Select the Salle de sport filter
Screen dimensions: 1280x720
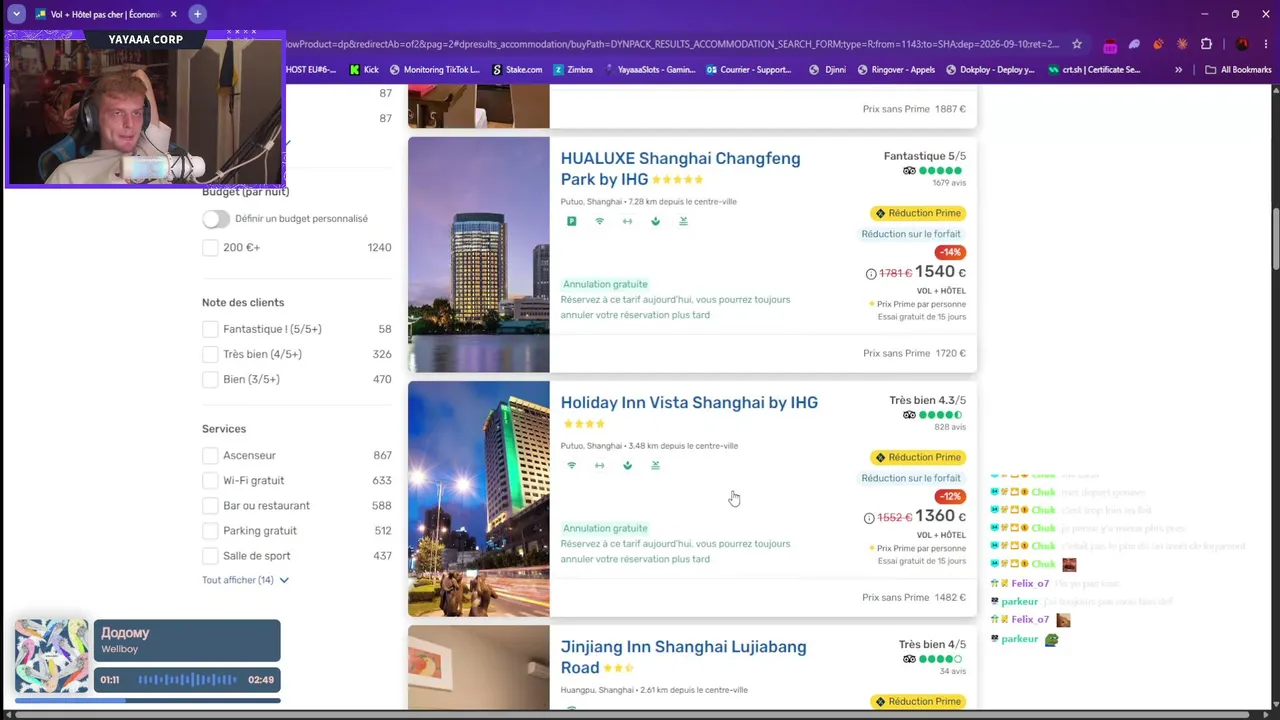[210, 556]
